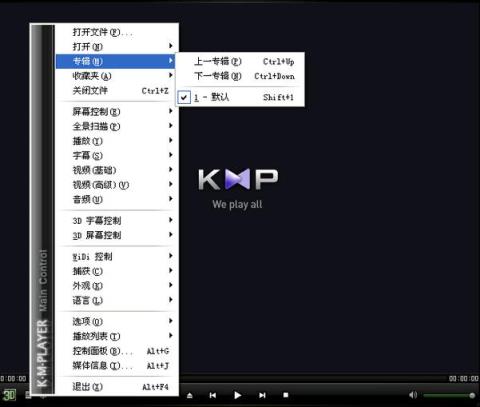This screenshot has width=480, height=407.
Task: Open the 外观(K) skins submenu
Action: [116, 286]
